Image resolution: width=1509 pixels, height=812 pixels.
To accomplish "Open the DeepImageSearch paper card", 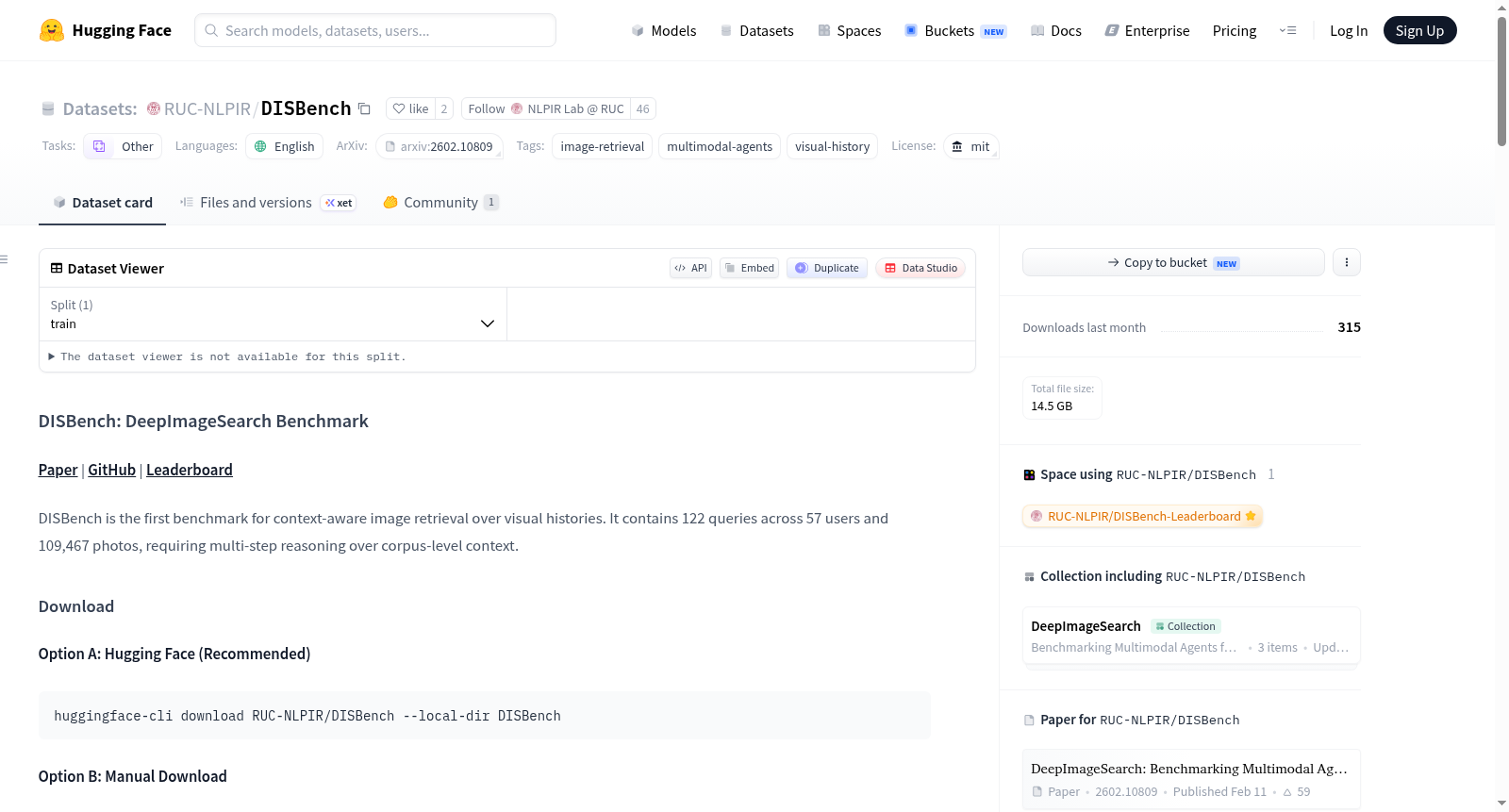I will pyautogui.click(x=1191, y=779).
